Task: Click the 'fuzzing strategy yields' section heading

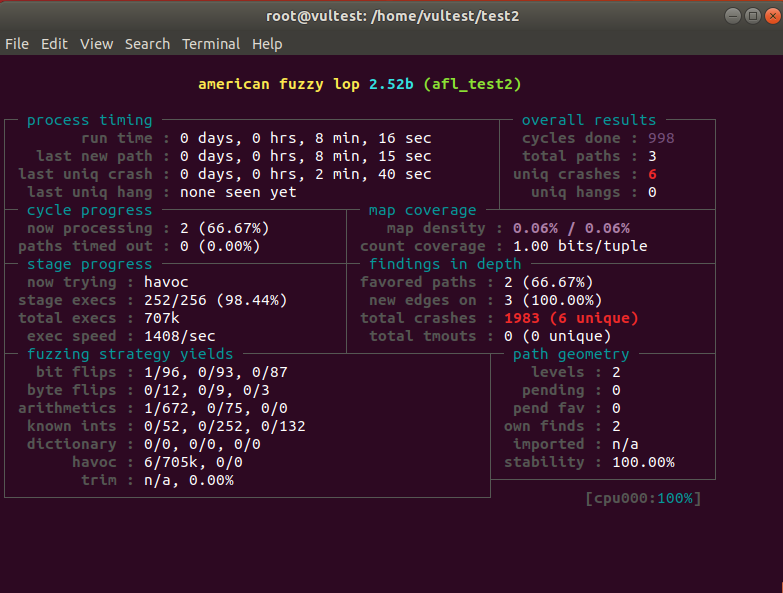Action: pos(130,354)
